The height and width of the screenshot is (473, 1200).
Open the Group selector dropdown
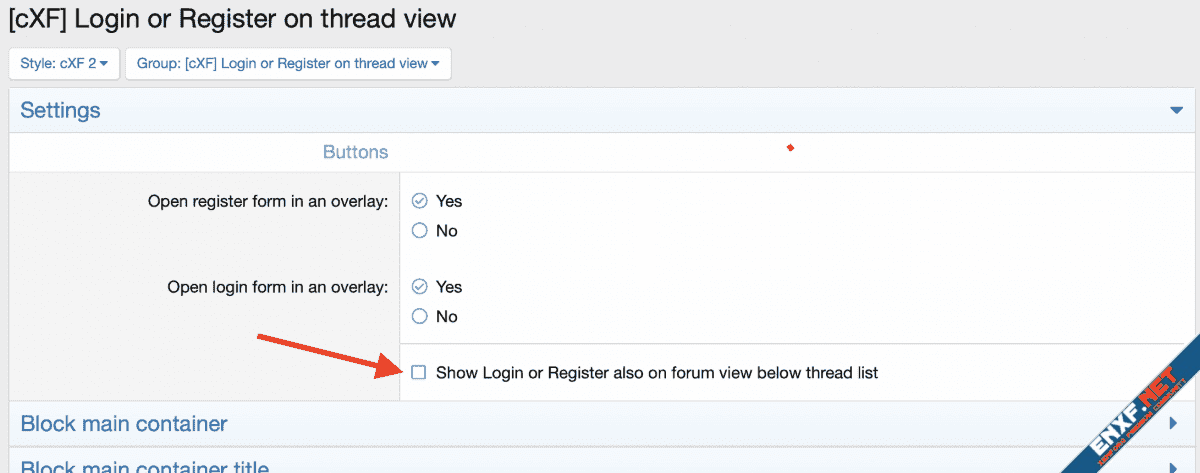(288, 63)
